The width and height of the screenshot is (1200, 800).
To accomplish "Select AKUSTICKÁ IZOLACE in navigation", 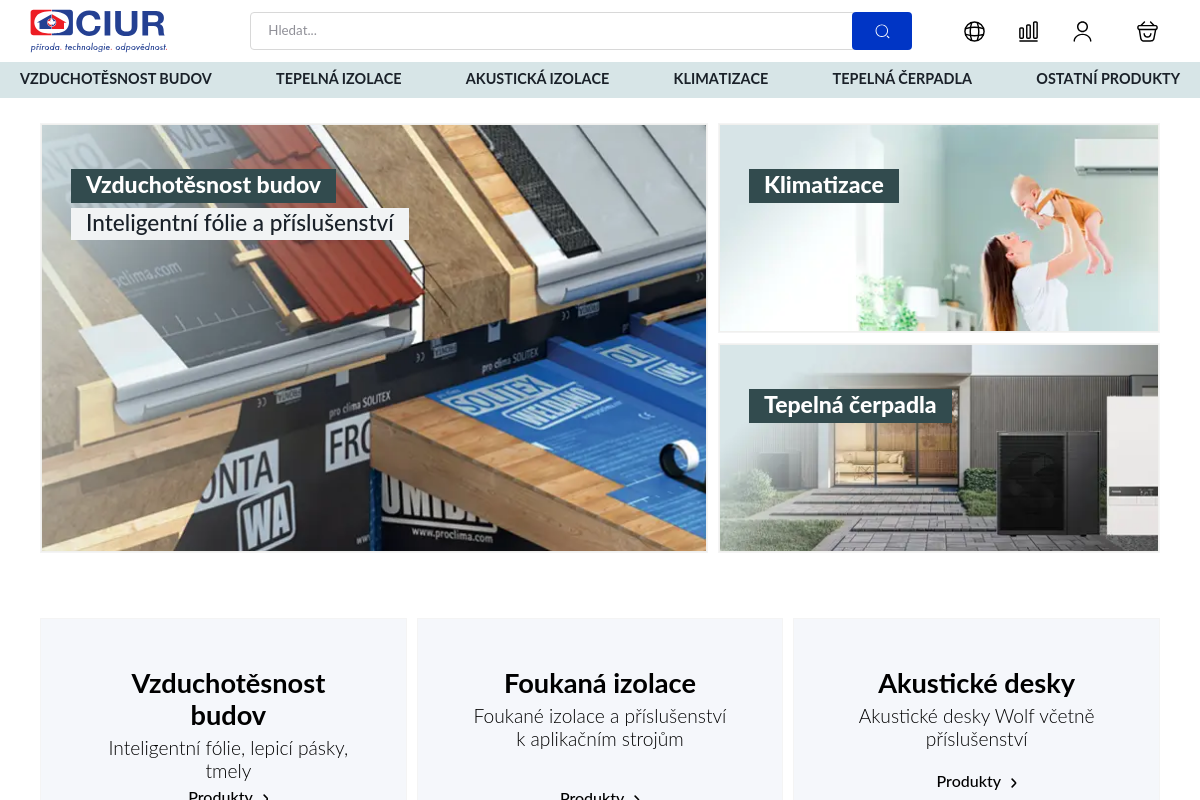I will coord(537,79).
